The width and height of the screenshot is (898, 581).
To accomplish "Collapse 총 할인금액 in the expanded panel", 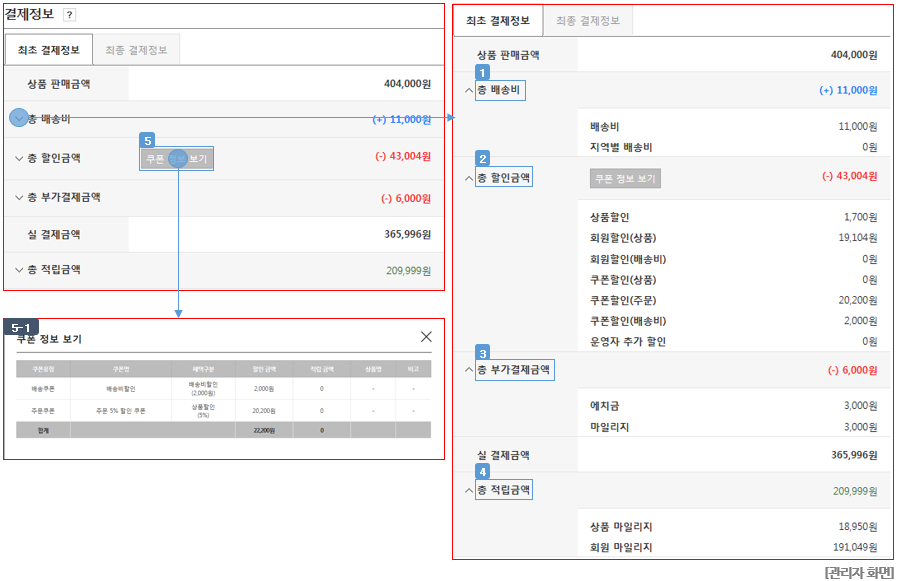I will 468,178.
